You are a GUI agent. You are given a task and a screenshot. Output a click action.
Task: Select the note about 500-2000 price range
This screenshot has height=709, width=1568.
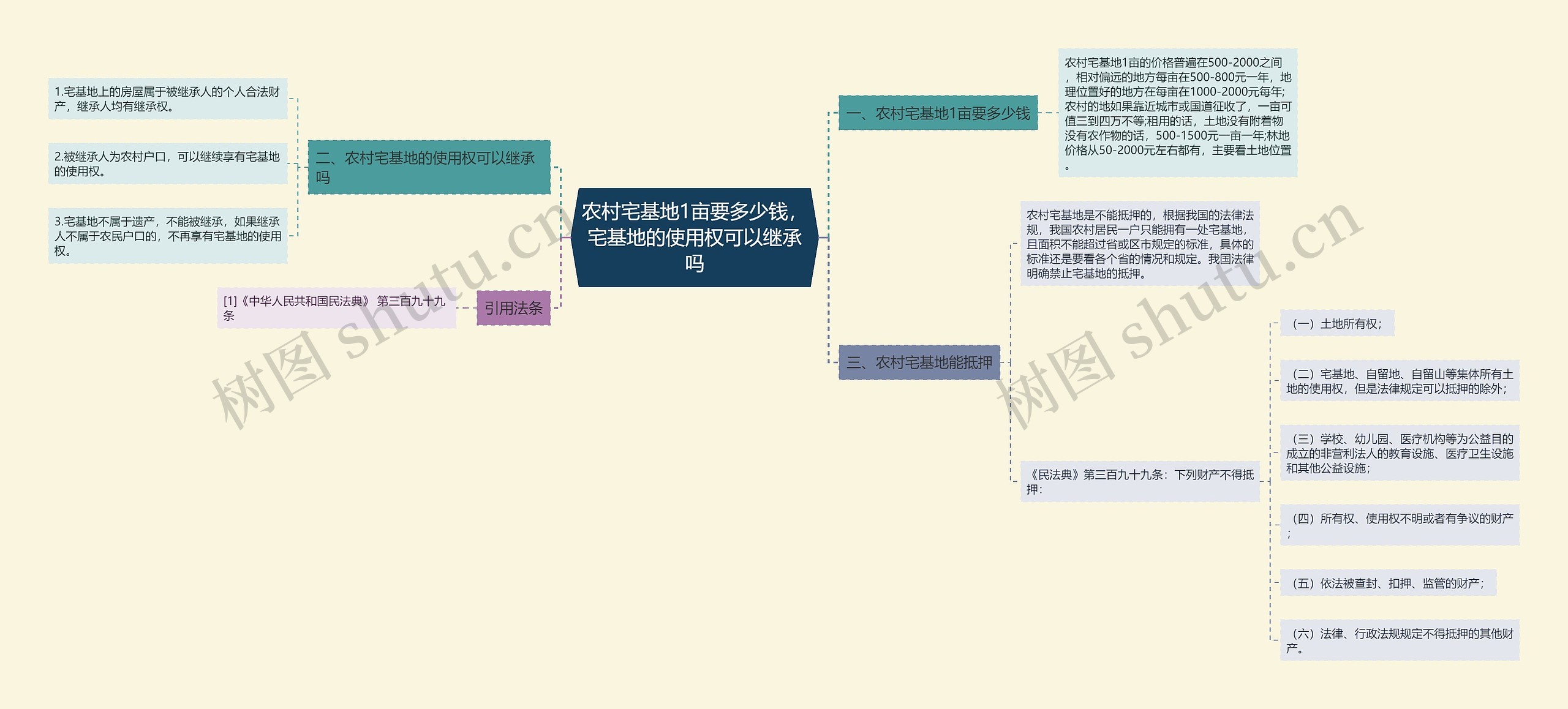tap(1177, 113)
